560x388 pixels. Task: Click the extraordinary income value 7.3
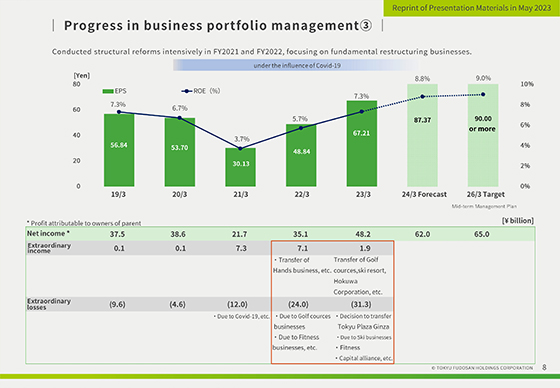(x=241, y=248)
